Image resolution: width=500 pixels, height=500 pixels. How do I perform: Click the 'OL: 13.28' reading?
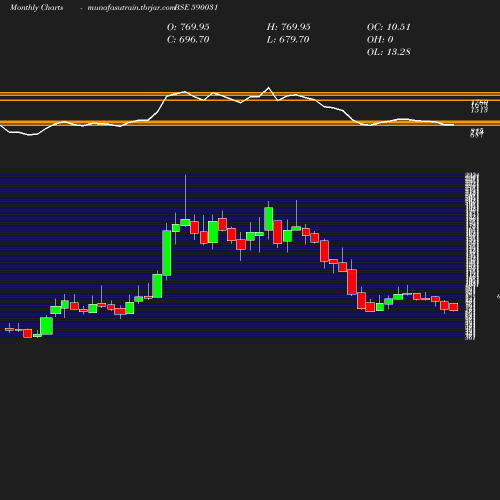(x=389, y=52)
